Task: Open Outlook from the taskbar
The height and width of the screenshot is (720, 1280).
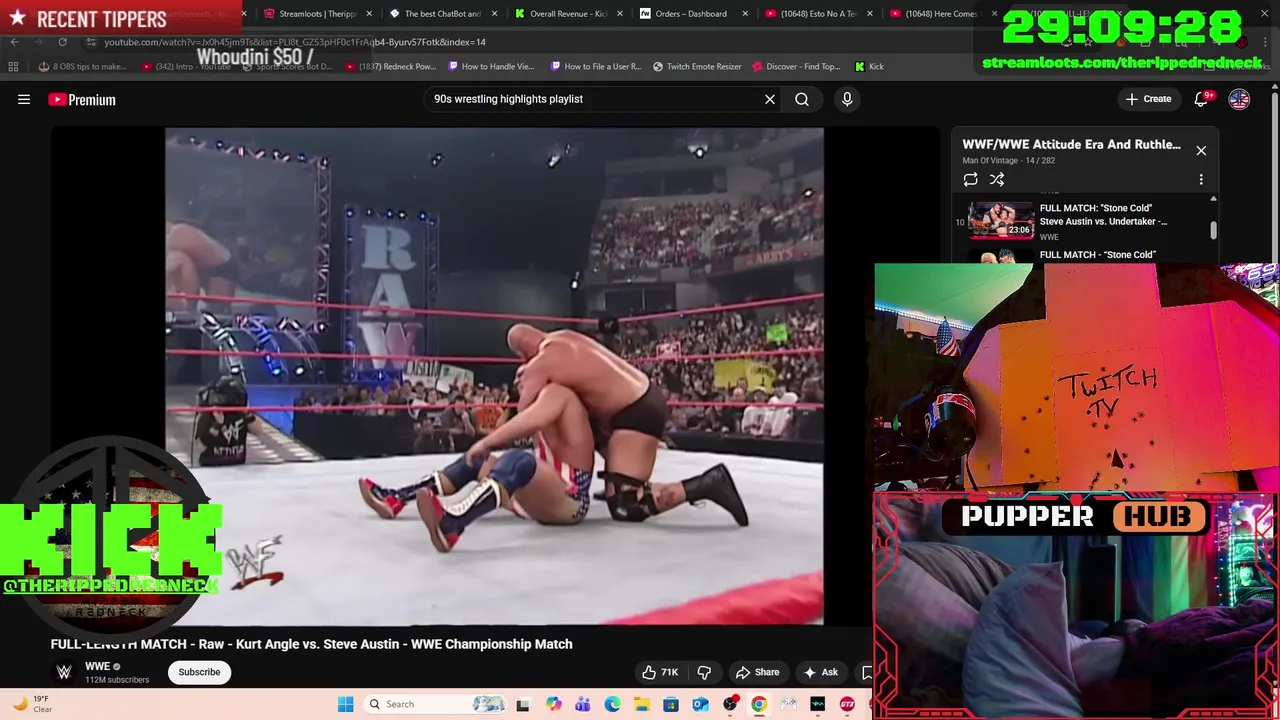Action: [x=700, y=704]
